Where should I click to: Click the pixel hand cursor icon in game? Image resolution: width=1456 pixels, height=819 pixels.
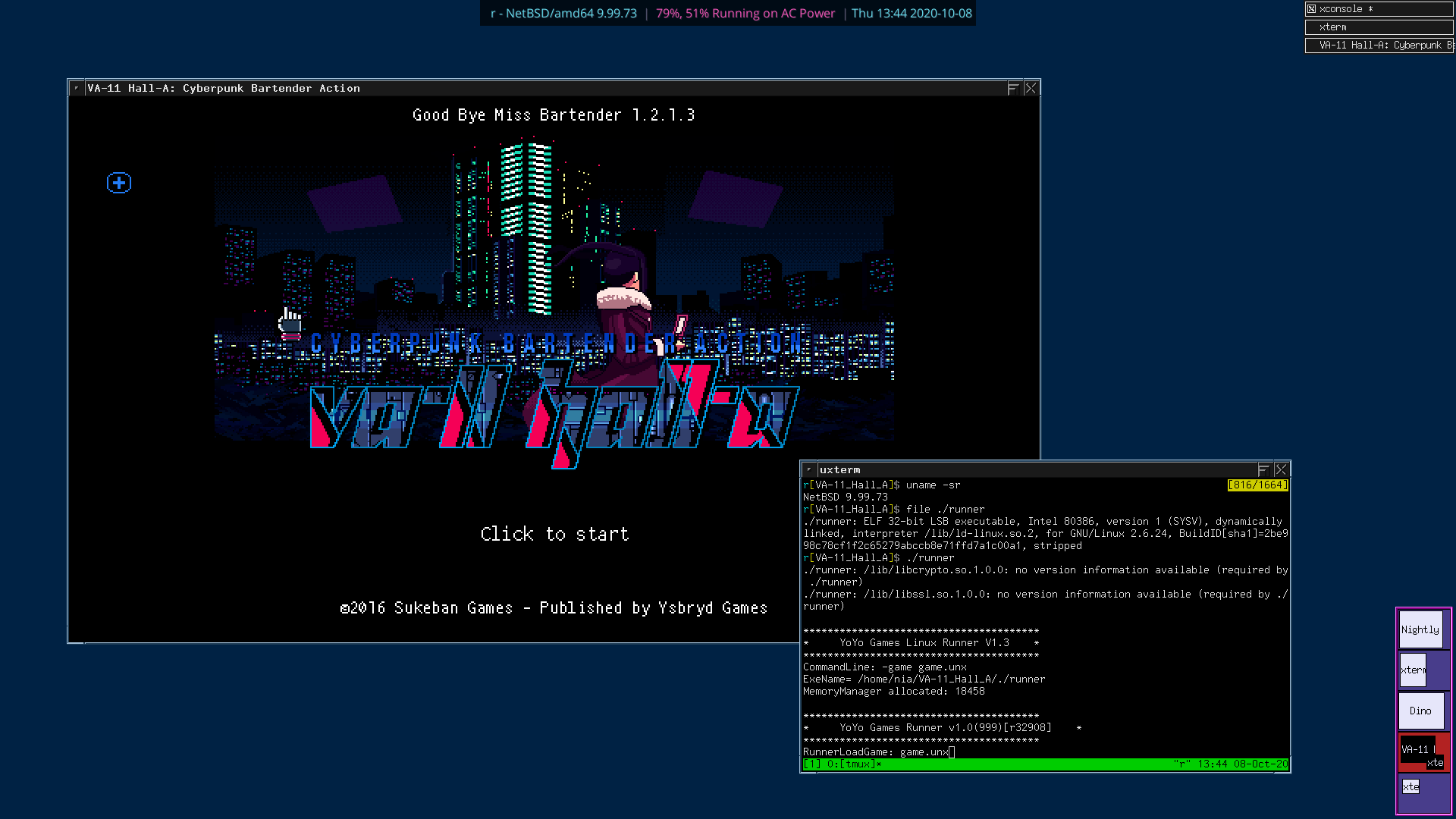290,323
